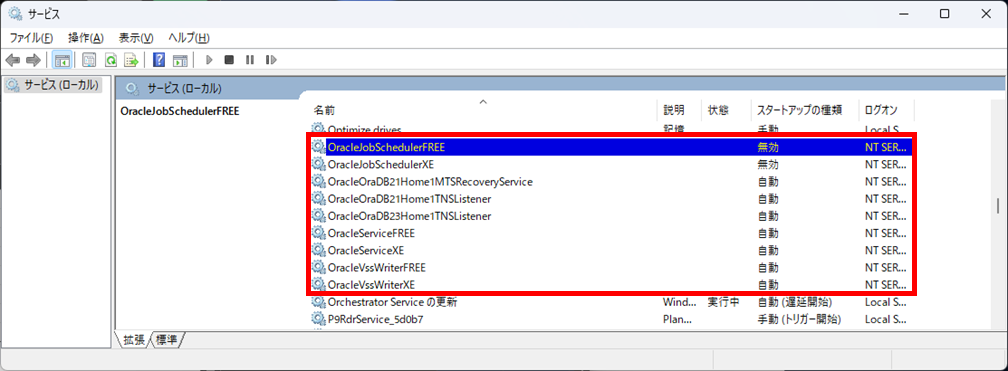This screenshot has height=371, width=1008.
Task: Click 自動 (遅延開始) startup type cell
Action: [x=795, y=302]
